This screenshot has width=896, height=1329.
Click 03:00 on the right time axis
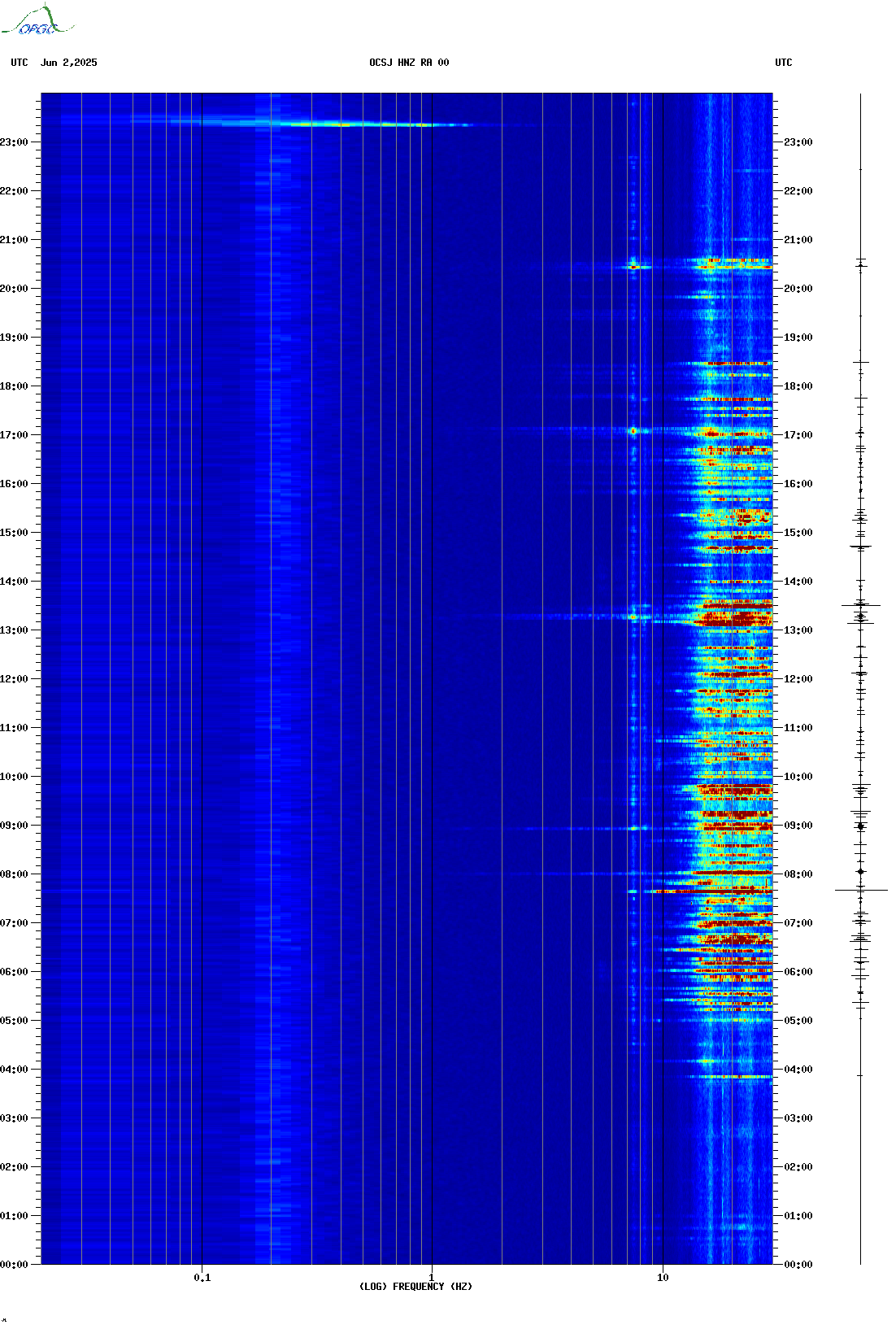tap(798, 1118)
